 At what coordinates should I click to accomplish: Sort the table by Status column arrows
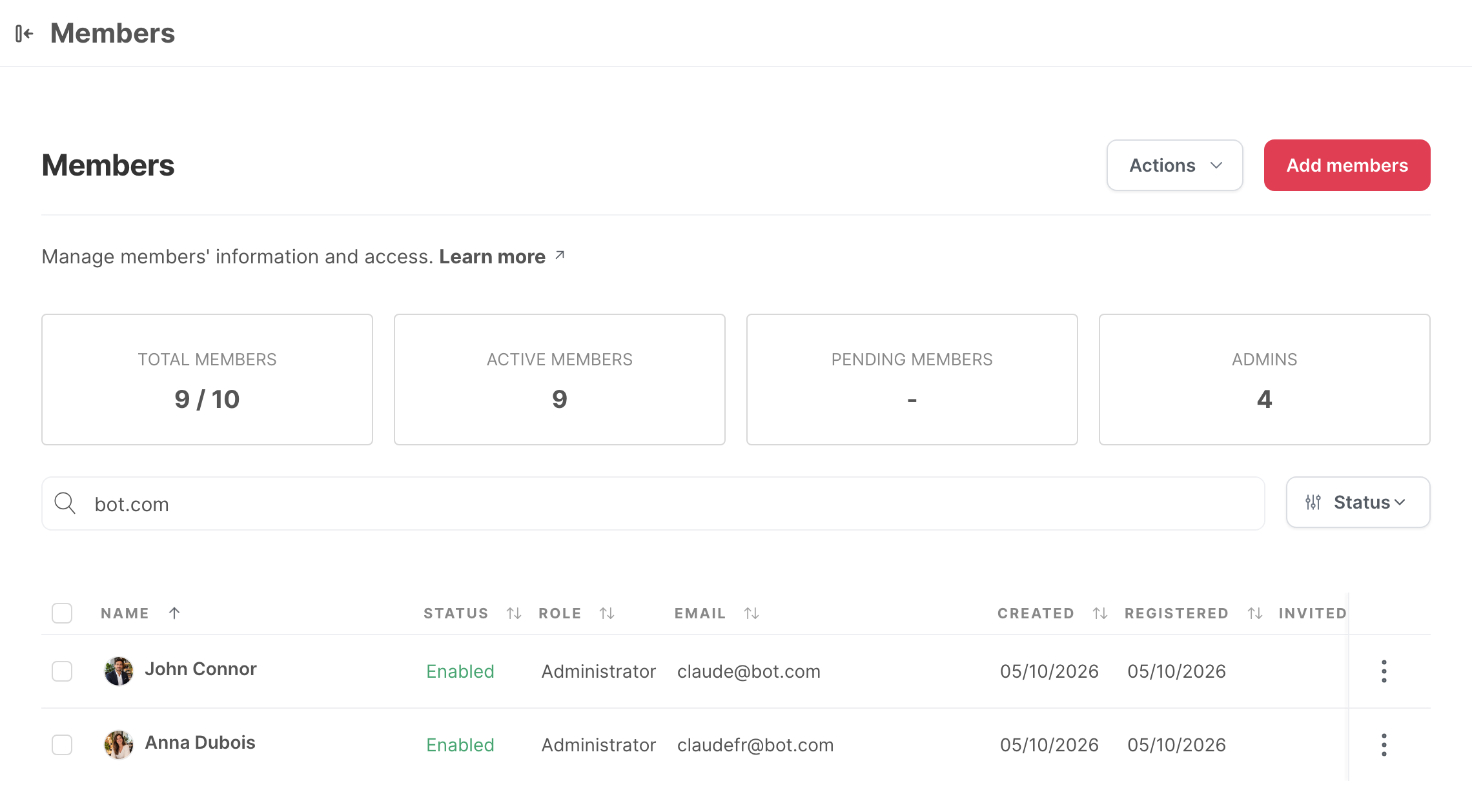click(514, 613)
